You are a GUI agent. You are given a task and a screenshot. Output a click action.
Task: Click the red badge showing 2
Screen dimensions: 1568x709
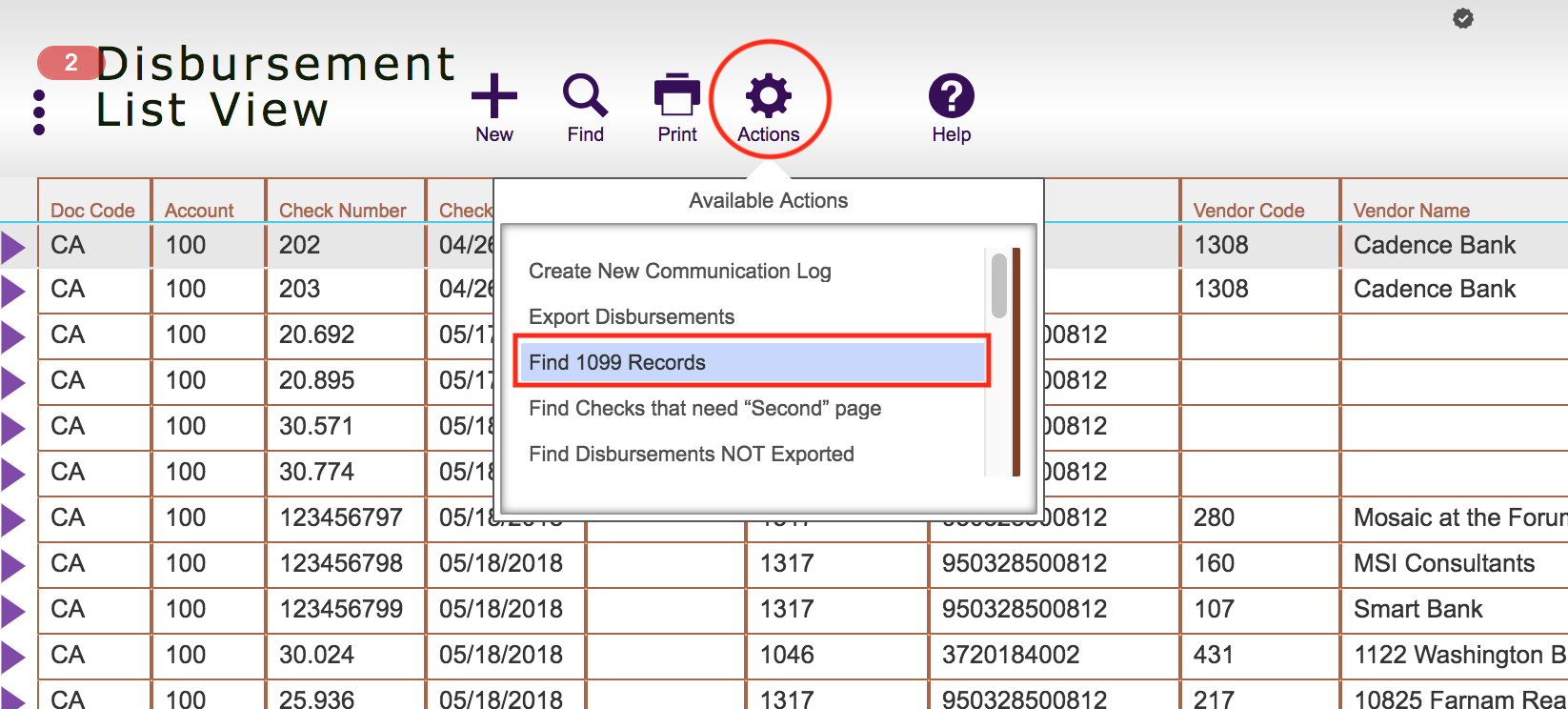coord(70,63)
